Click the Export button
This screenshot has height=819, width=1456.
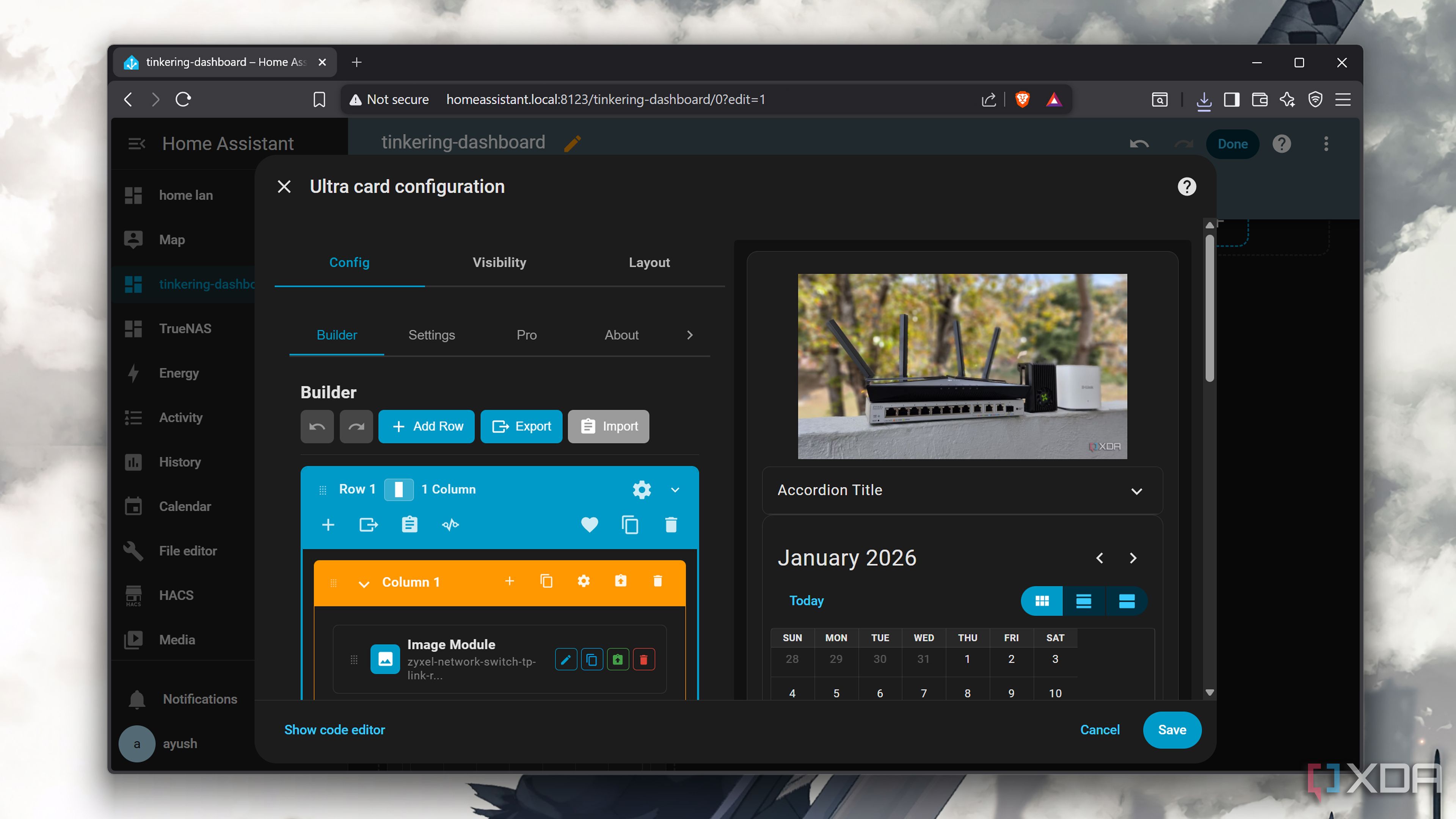pos(521,427)
